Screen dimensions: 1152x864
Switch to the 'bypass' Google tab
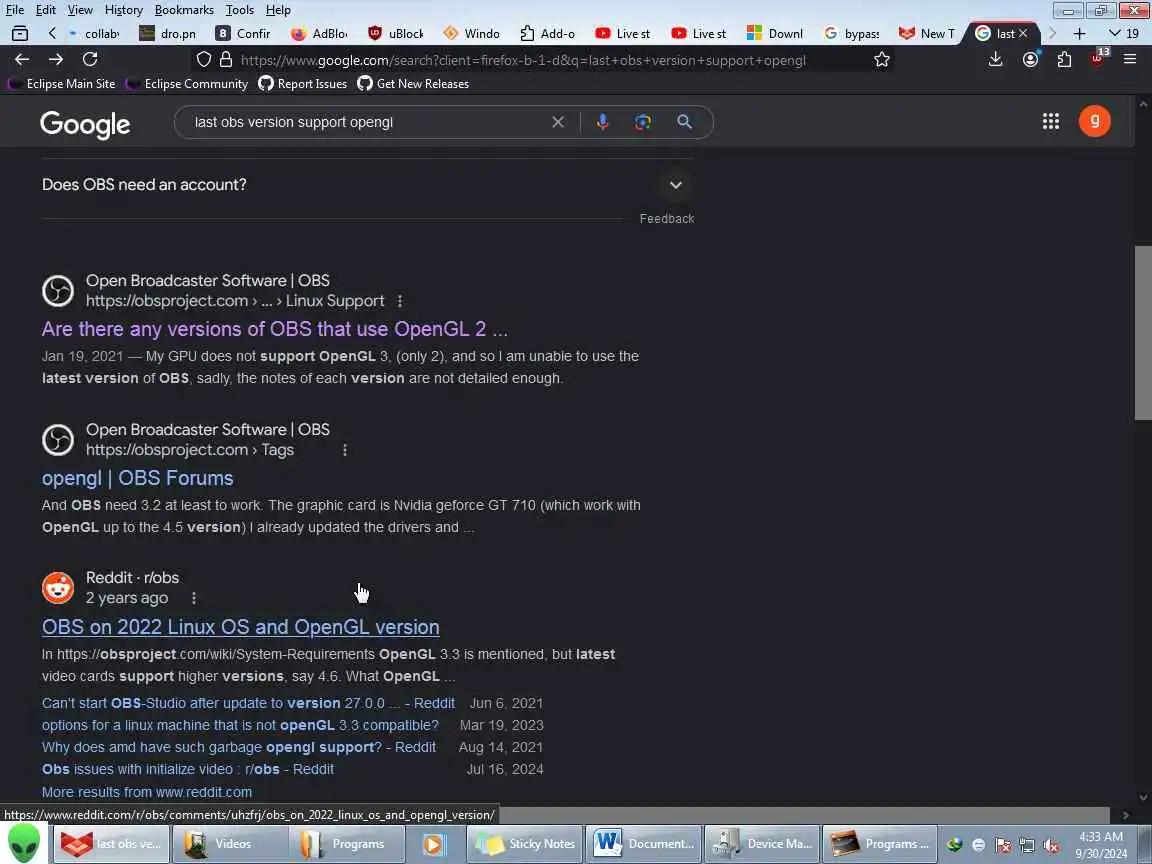(852, 33)
